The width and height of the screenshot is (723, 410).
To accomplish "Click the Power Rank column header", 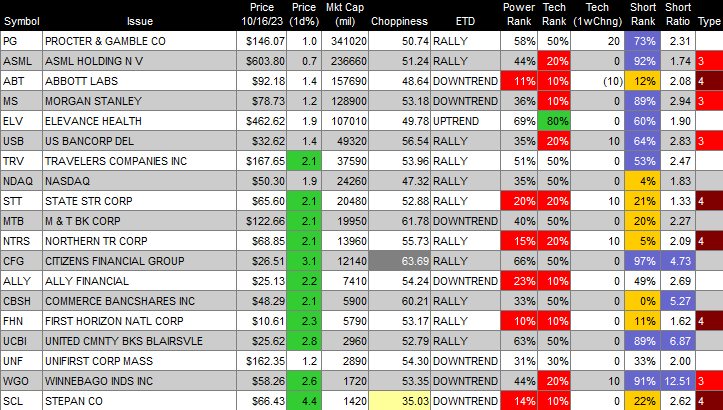I will point(519,14).
